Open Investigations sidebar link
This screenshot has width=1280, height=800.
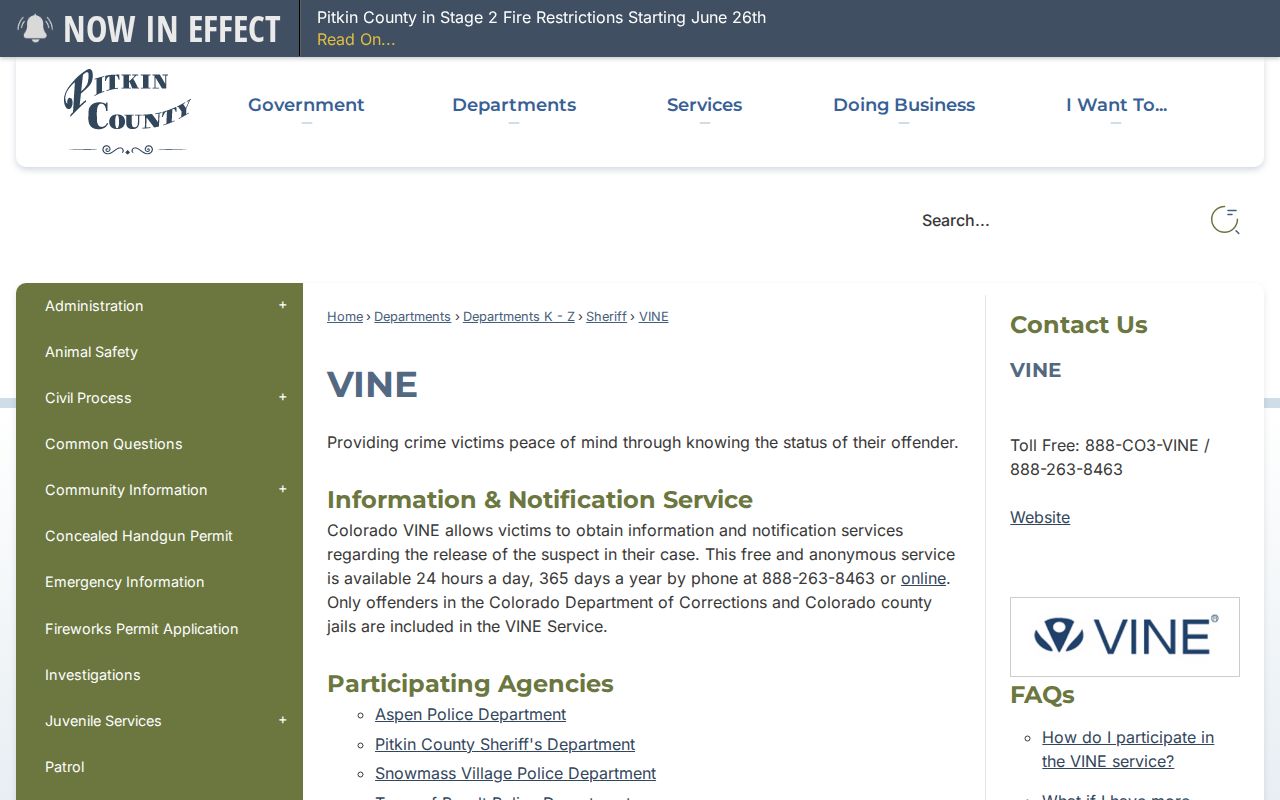click(93, 675)
